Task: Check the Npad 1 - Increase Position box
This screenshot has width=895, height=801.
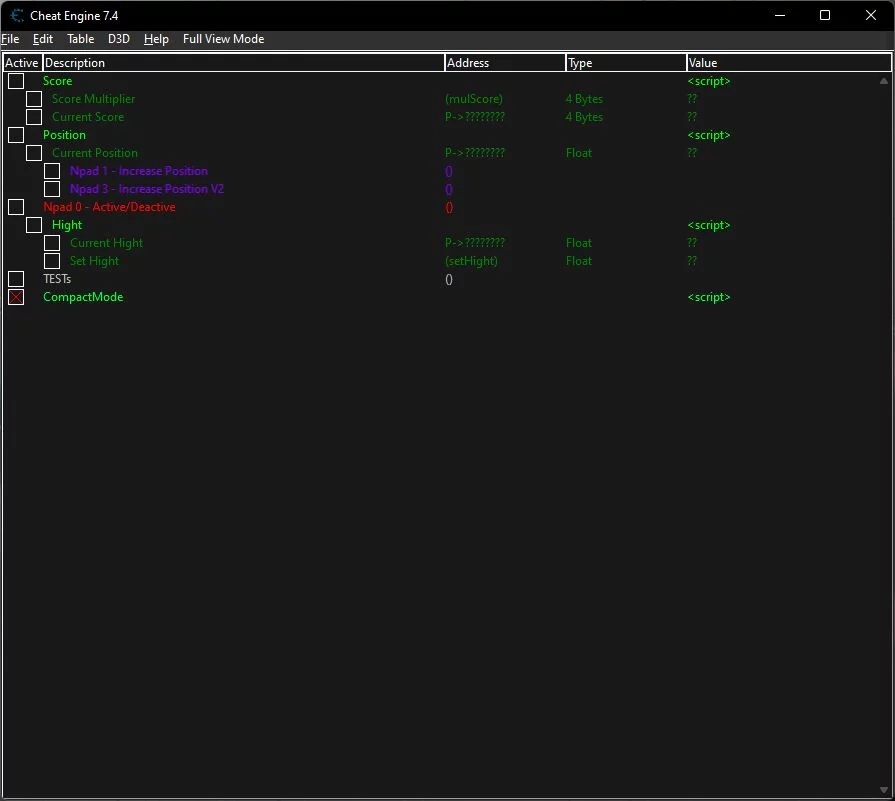Action: point(52,171)
